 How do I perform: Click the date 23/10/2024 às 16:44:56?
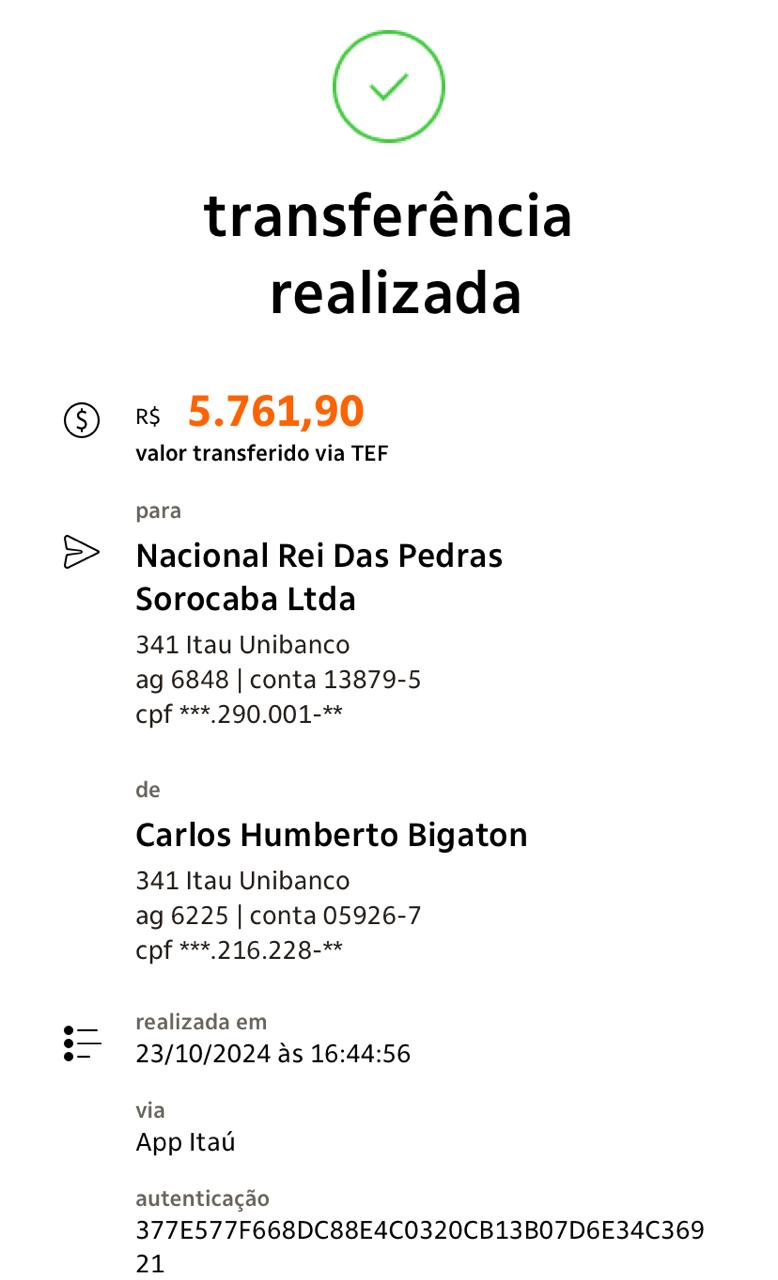(x=273, y=1053)
